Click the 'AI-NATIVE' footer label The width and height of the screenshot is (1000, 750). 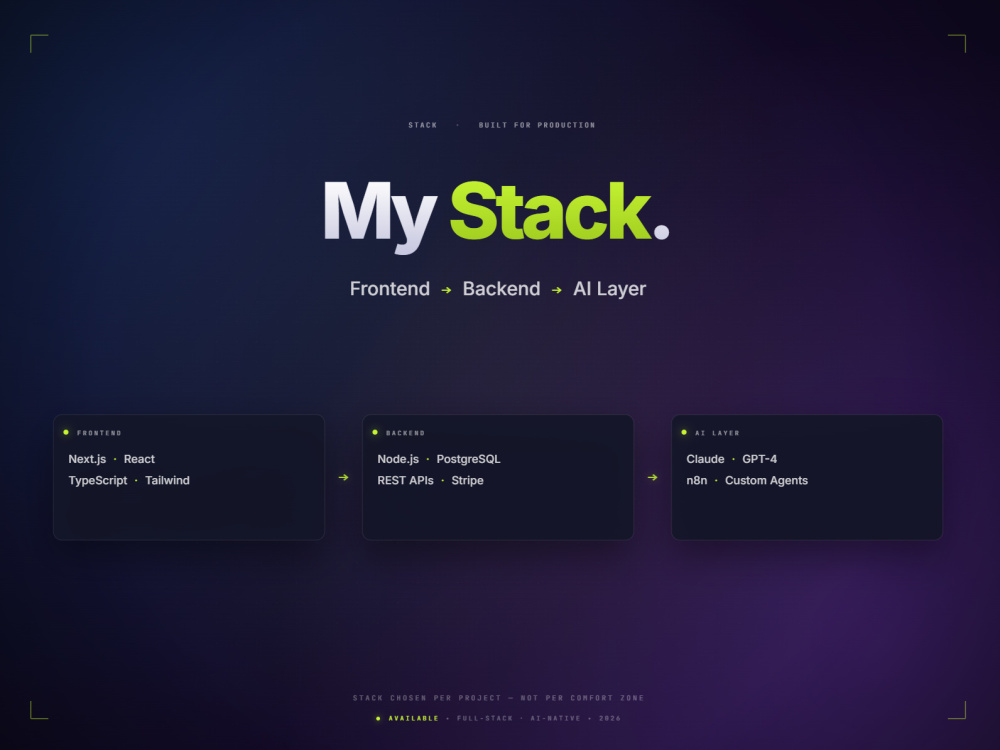[555, 718]
